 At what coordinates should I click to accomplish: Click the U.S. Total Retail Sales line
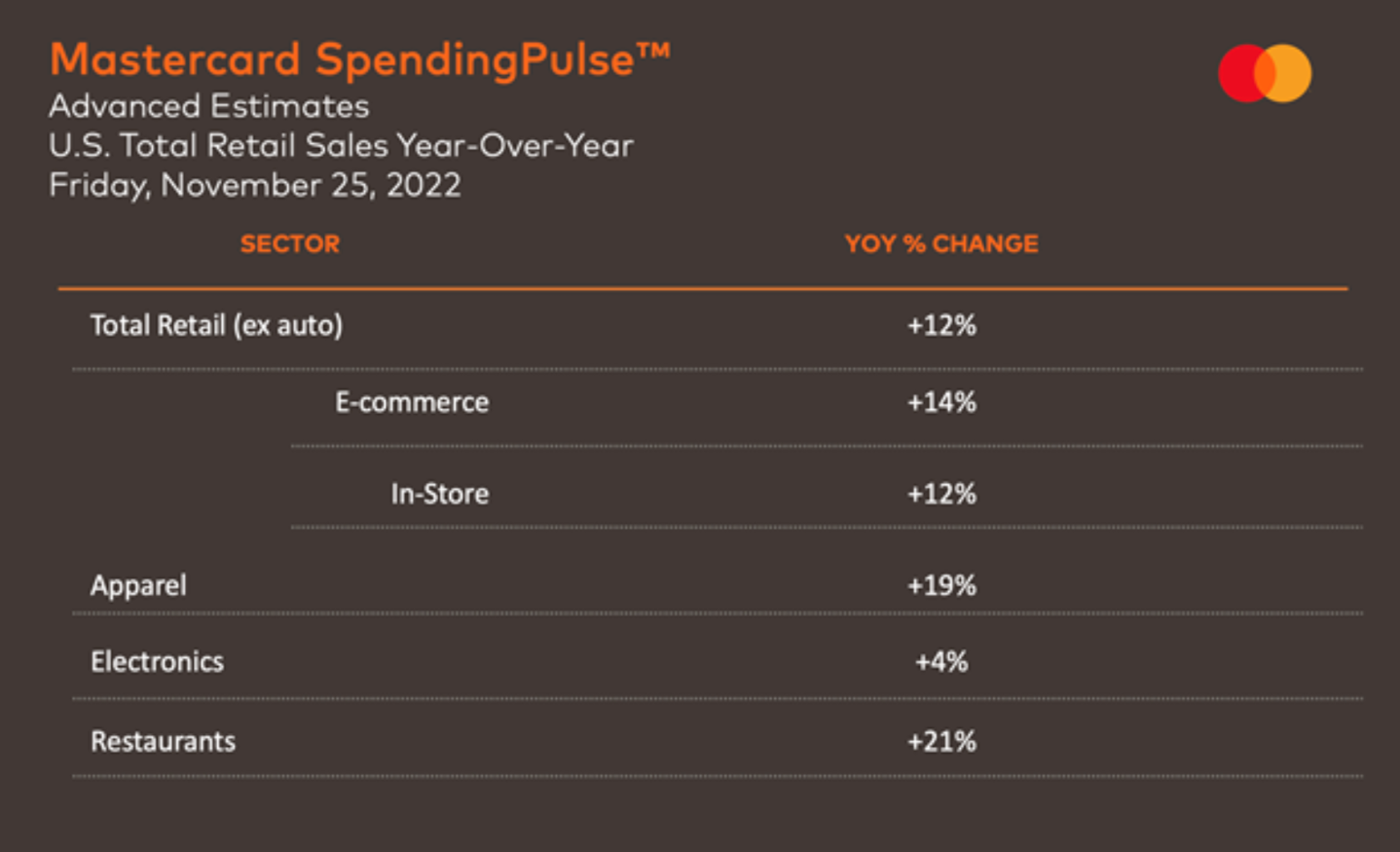pos(341,145)
